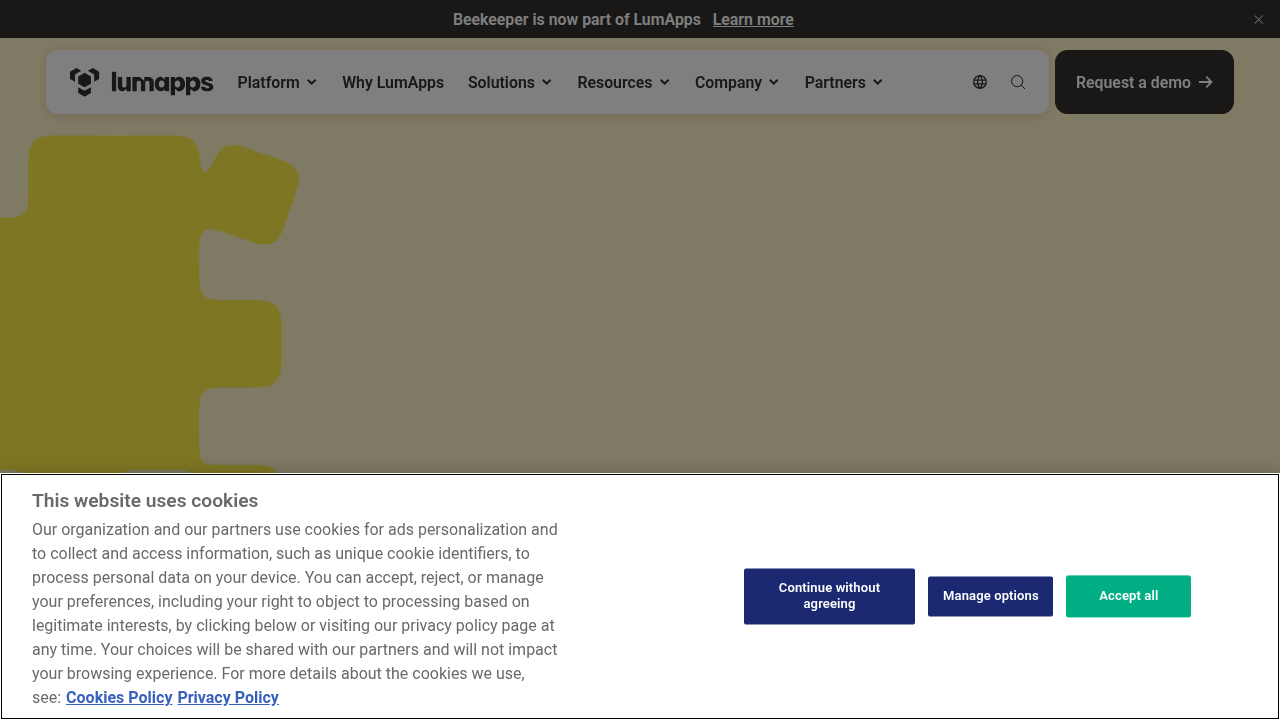Open site search magnifier icon
The image size is (1280, 720).
tap(1018, 82)
